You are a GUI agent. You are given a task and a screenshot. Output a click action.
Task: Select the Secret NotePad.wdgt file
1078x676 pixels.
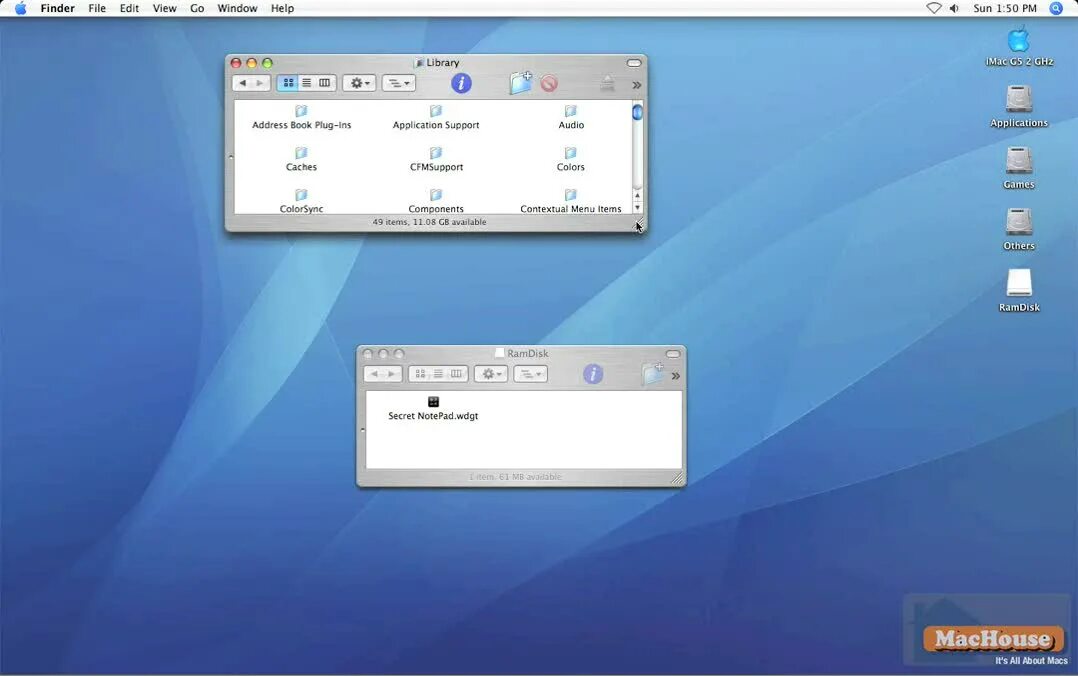[433, 408]
